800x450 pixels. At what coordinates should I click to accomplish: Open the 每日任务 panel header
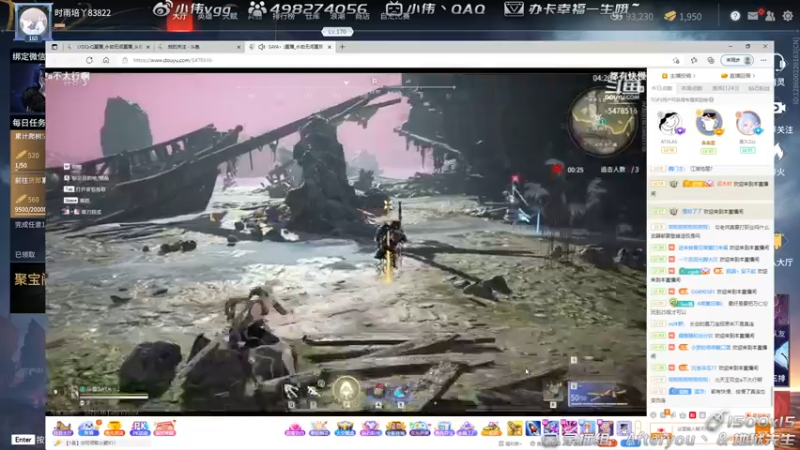[x=29, y=122]
